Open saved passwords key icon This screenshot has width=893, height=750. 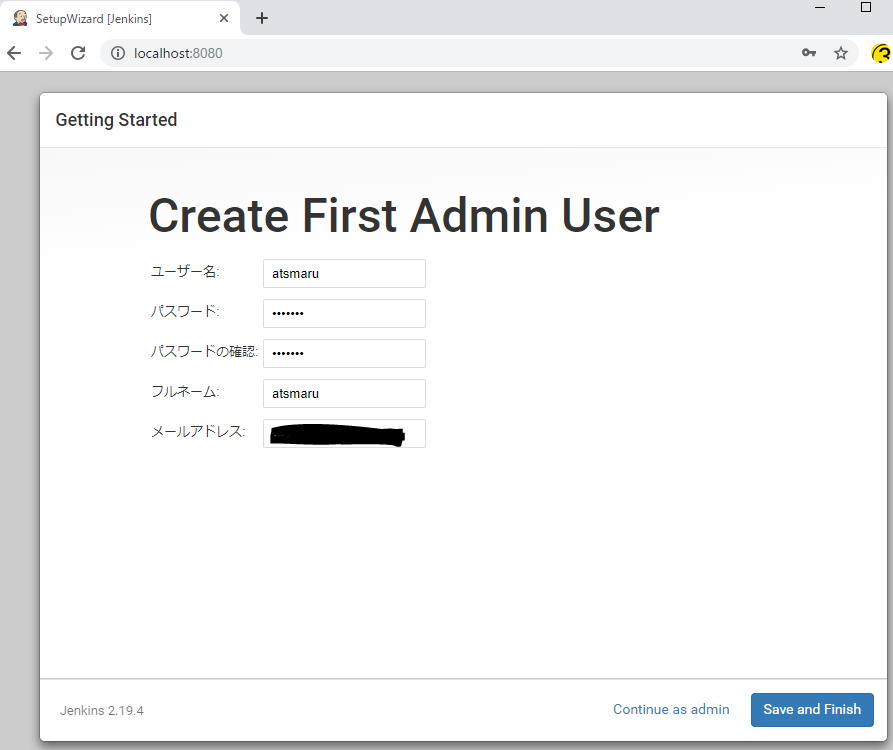click(x=809, y=53)
